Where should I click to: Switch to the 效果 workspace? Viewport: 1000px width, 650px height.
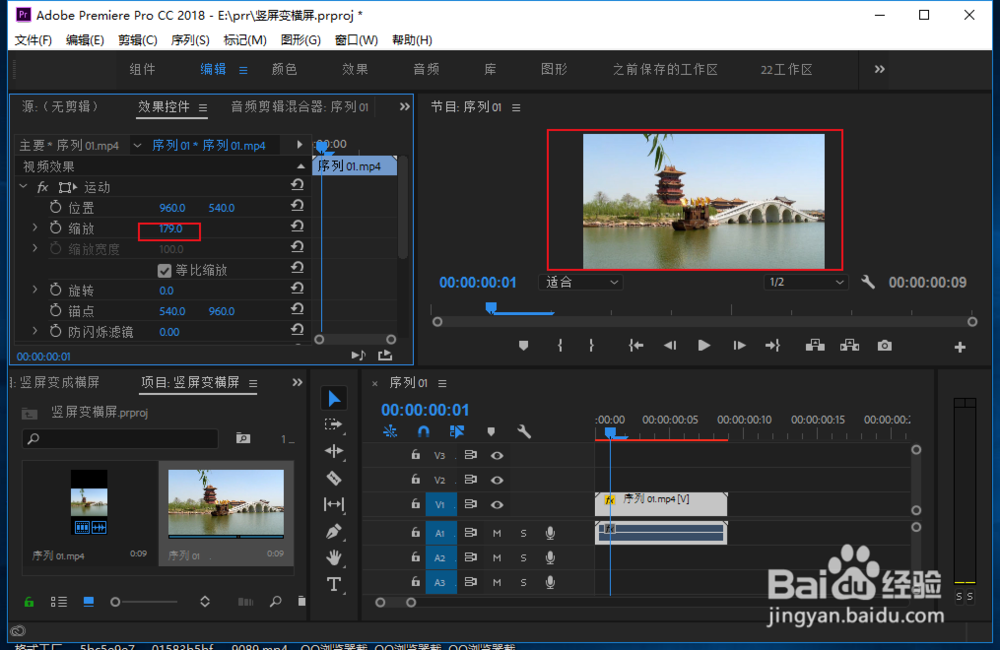[355, 69]
